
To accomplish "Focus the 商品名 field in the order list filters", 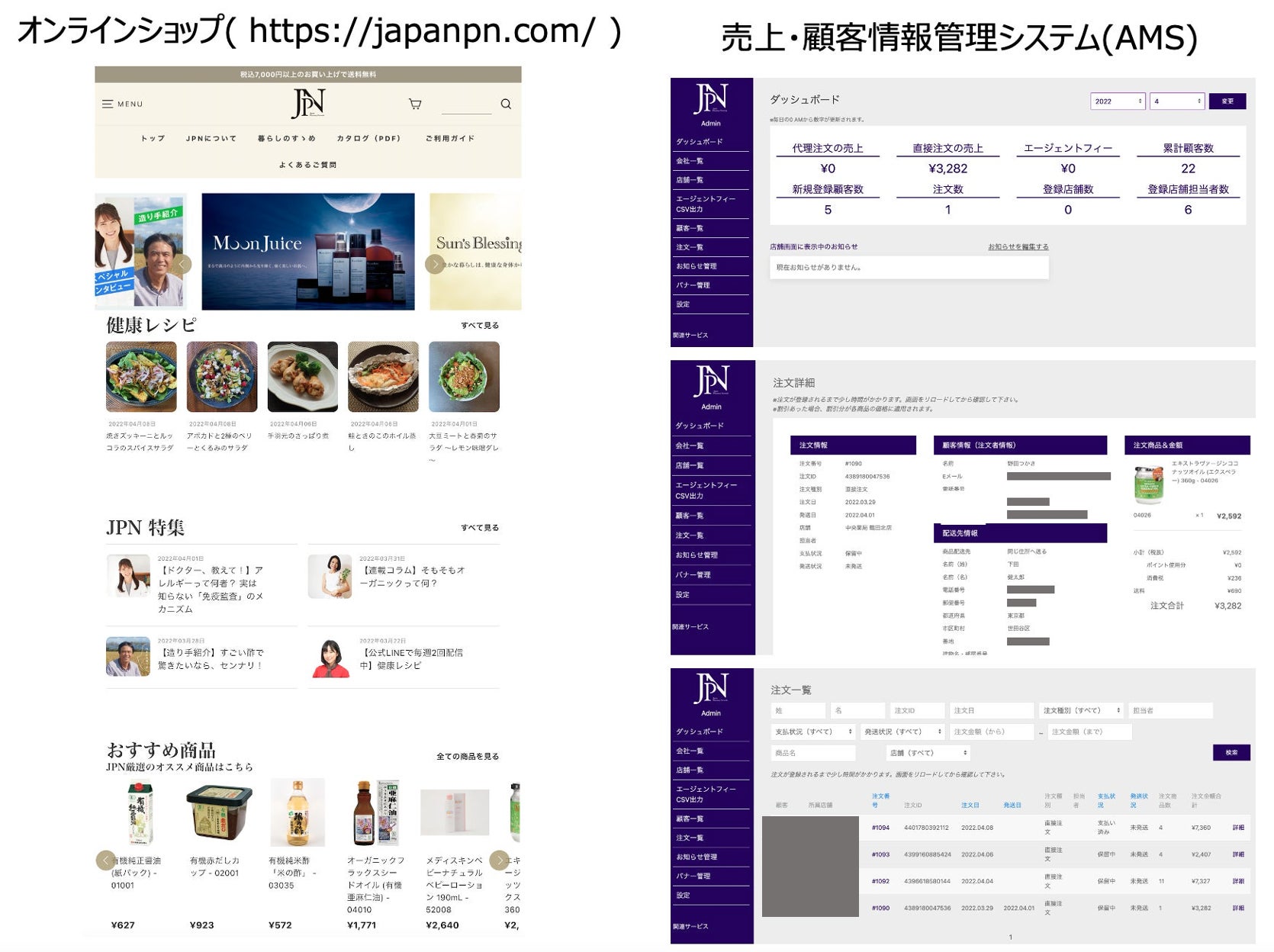I will (x=813, y=753).
